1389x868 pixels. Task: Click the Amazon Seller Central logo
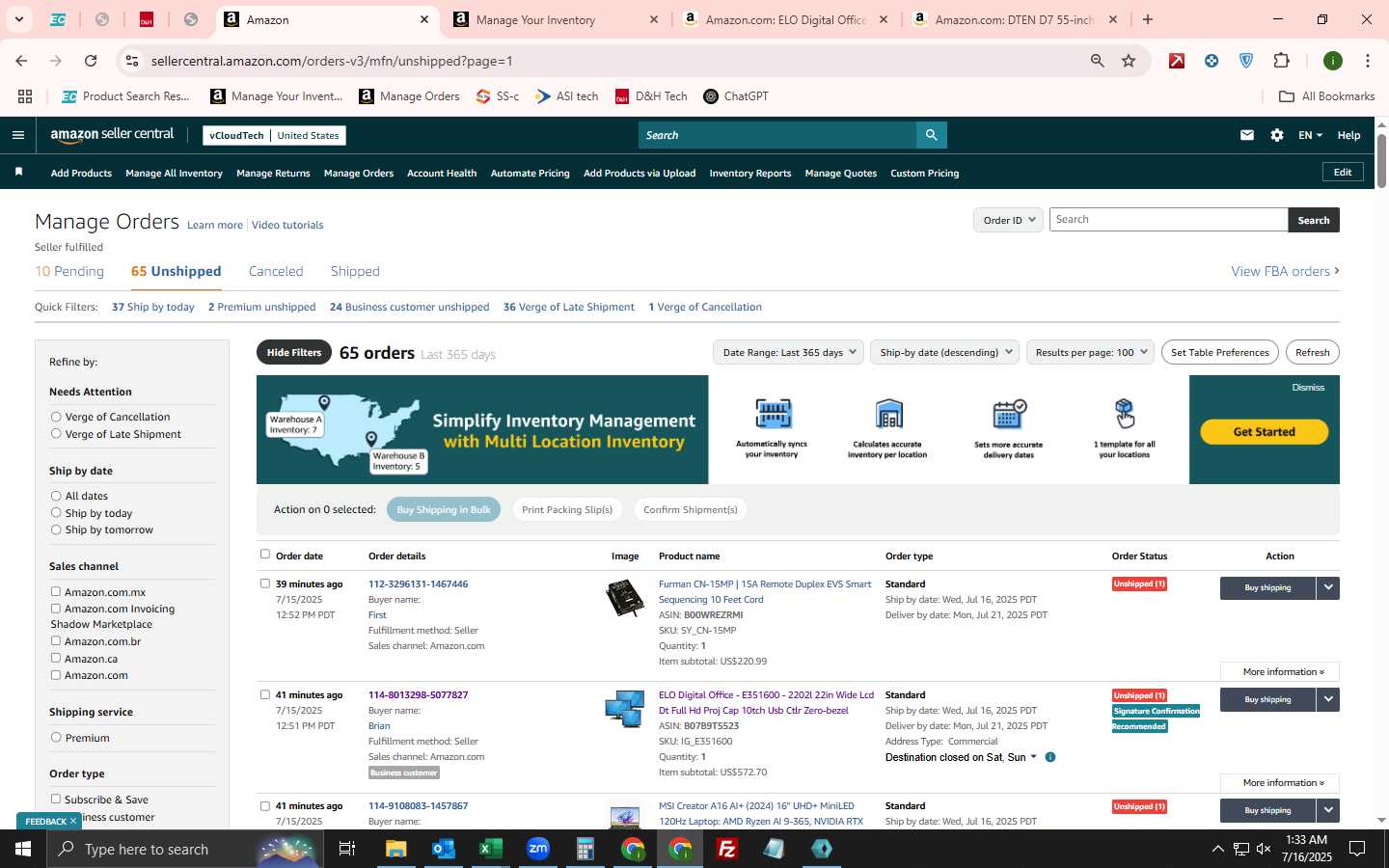112,135
